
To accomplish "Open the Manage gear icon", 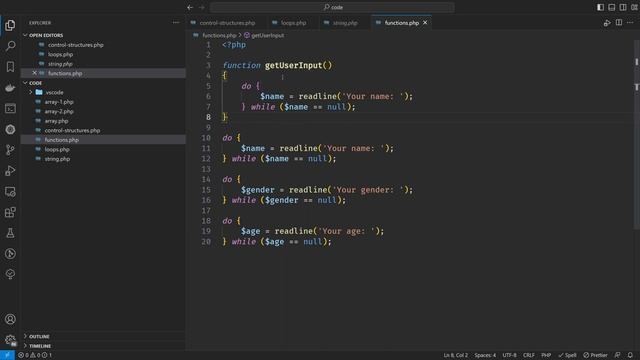I will [x=10, y=340].
